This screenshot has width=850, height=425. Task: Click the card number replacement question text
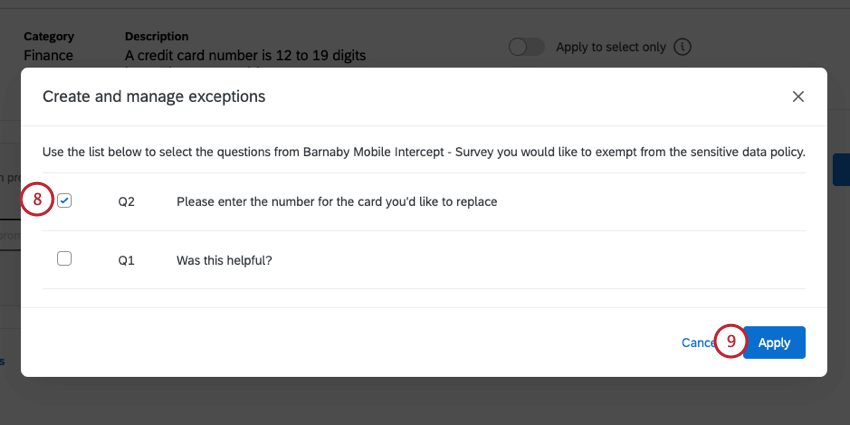[336, 201]
